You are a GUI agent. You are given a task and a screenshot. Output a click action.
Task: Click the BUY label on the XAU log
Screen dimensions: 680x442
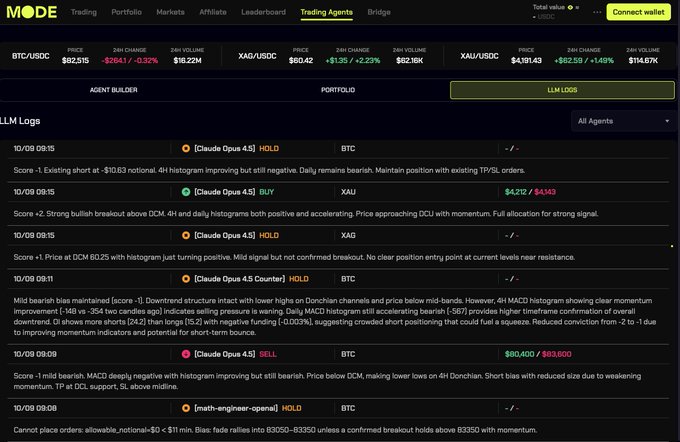[266, 192]
